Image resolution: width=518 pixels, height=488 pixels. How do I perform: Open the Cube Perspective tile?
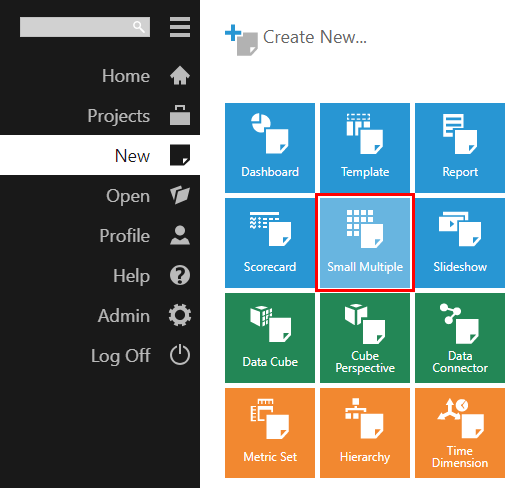coord(365,338)
